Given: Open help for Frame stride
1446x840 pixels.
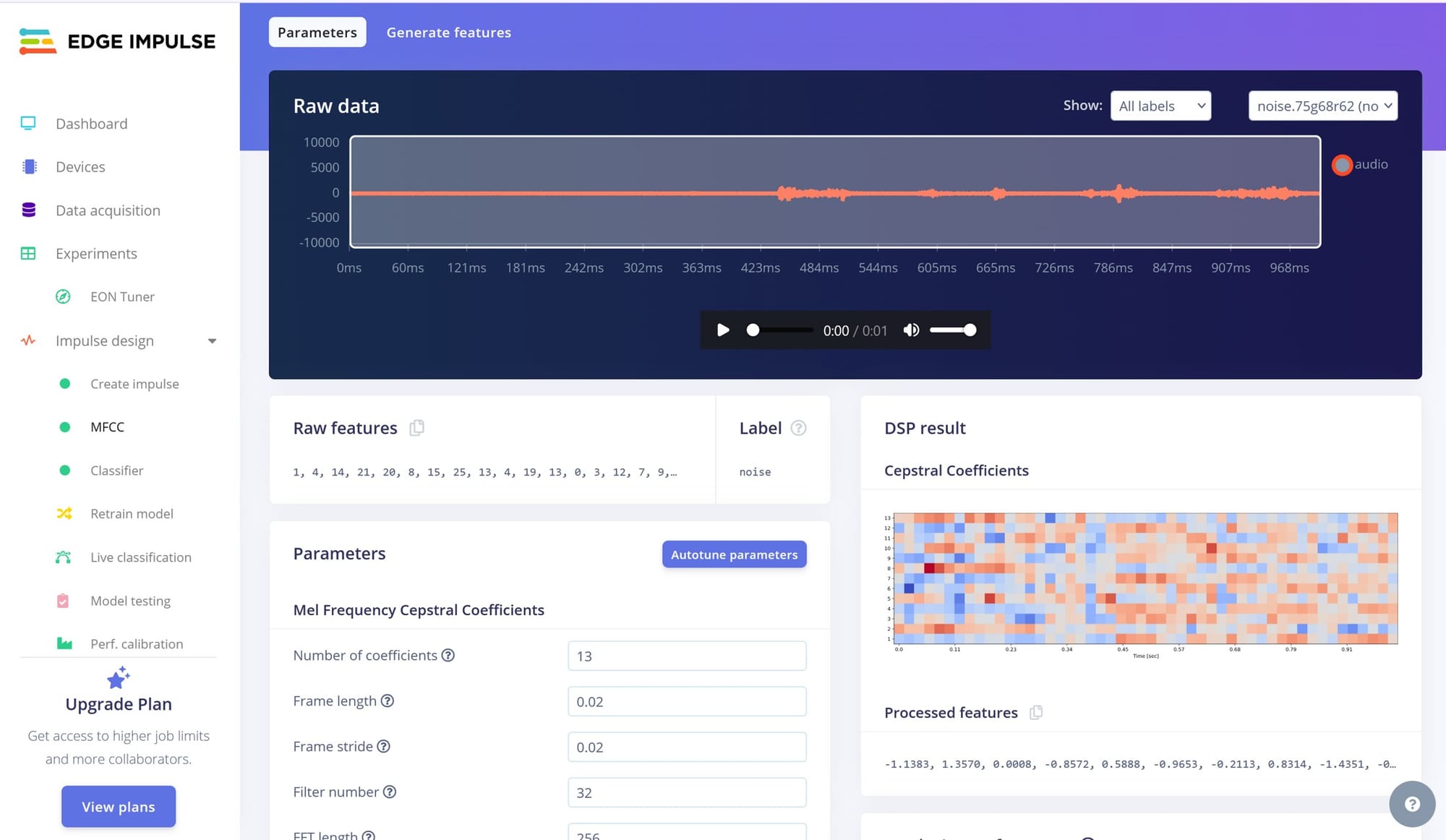Looking at the screenshot, I should (x=384, y=746).
